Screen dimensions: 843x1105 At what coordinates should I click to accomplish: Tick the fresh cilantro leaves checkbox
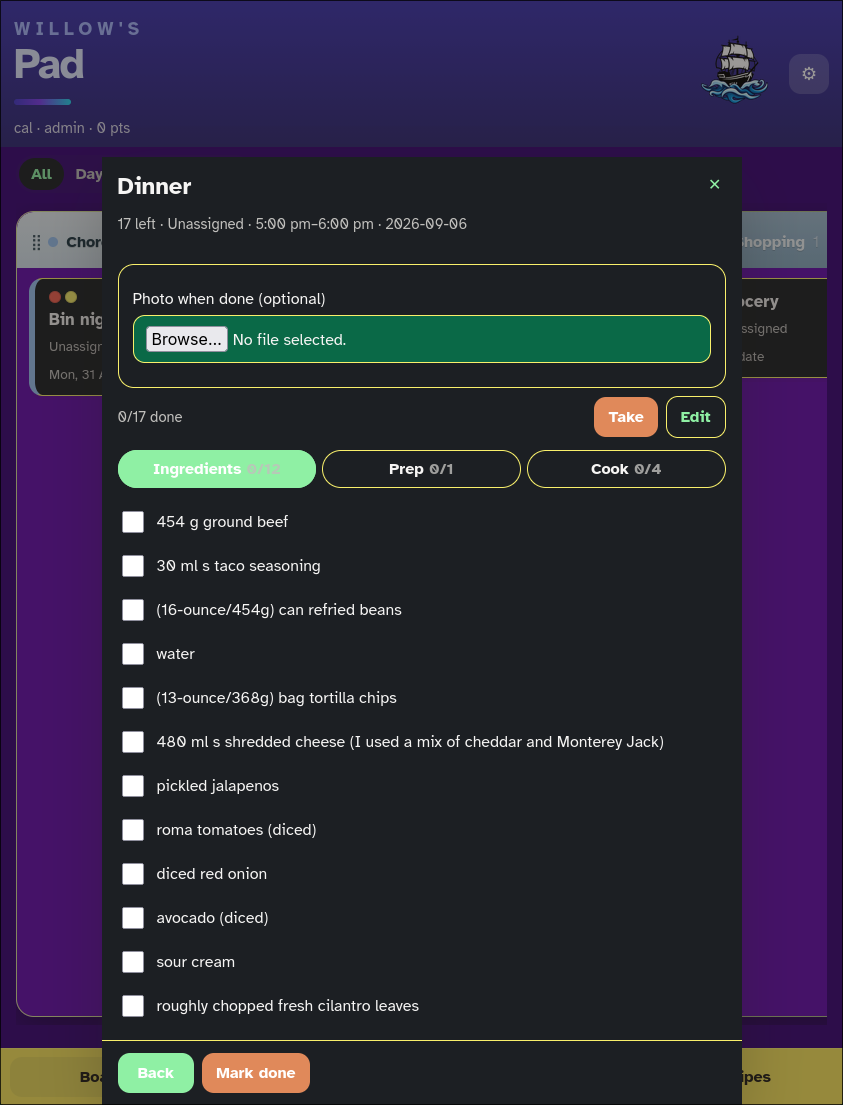click(x=133, y=1006)
